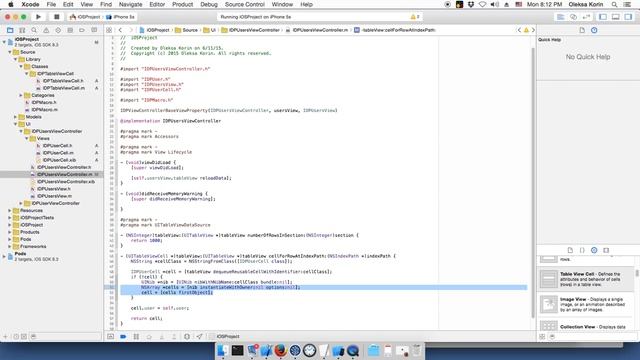Click the simulate location arrow icon
The image size is (640, 360).
[200, 336]
